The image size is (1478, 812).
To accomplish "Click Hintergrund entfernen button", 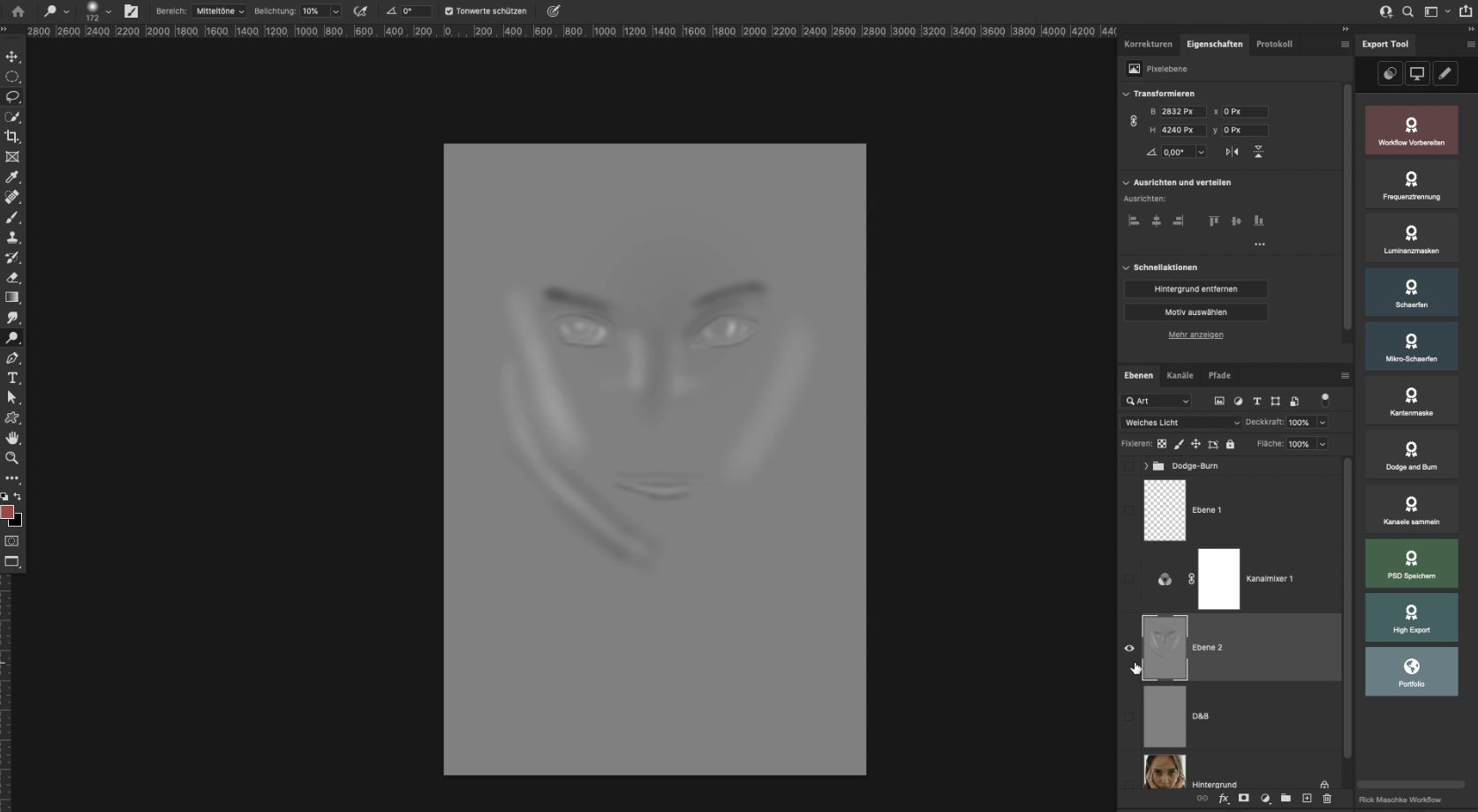I will pos(1195,289).
